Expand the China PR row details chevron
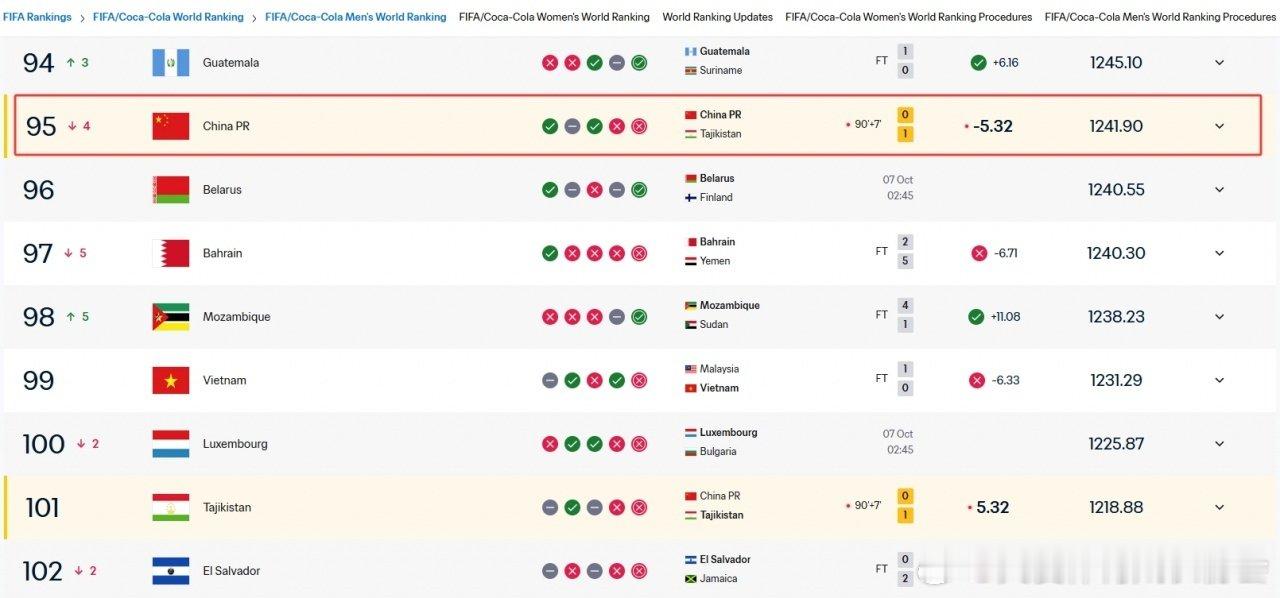 point(1219,126)
